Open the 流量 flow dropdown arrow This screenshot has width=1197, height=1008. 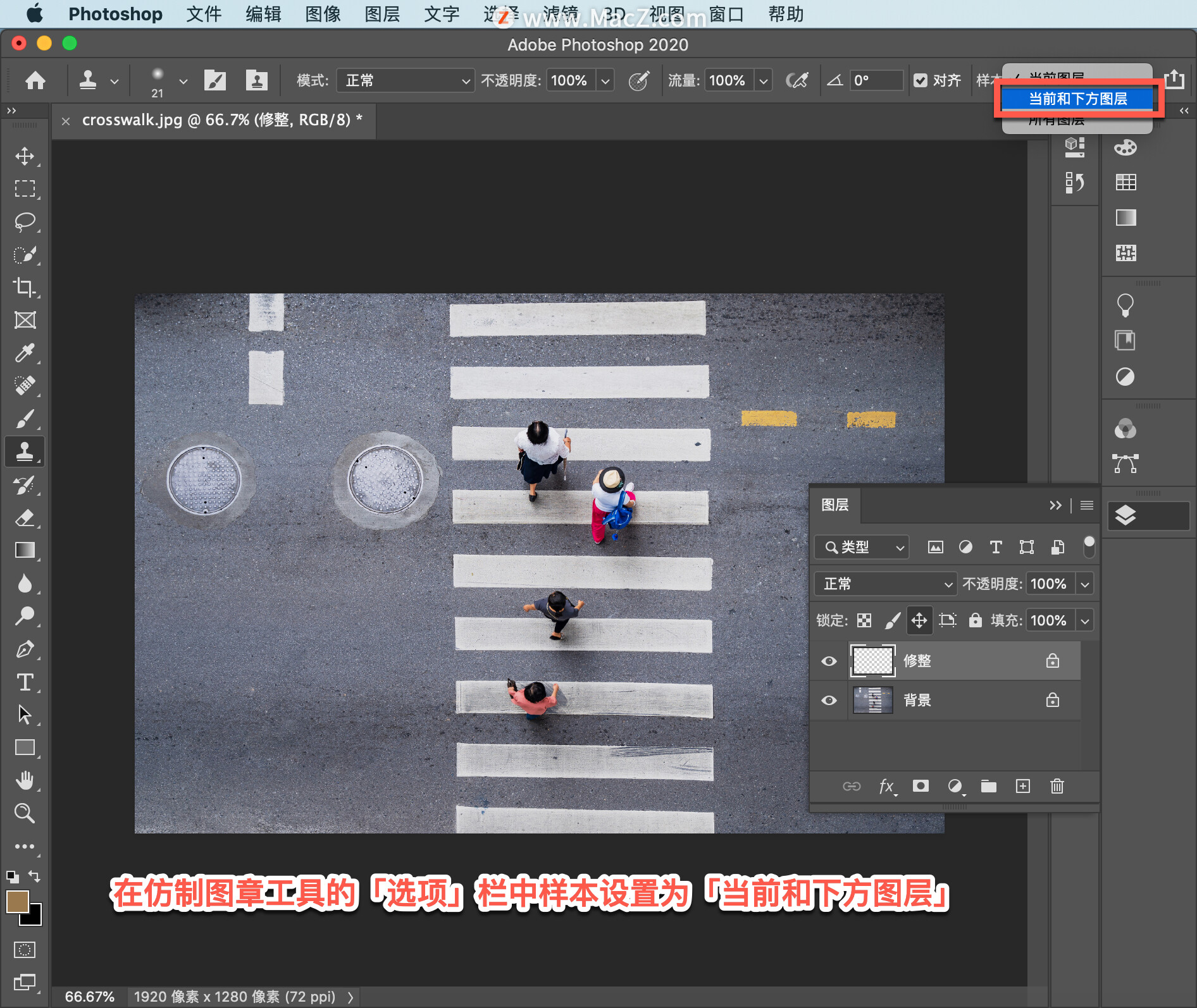point(764,80)
